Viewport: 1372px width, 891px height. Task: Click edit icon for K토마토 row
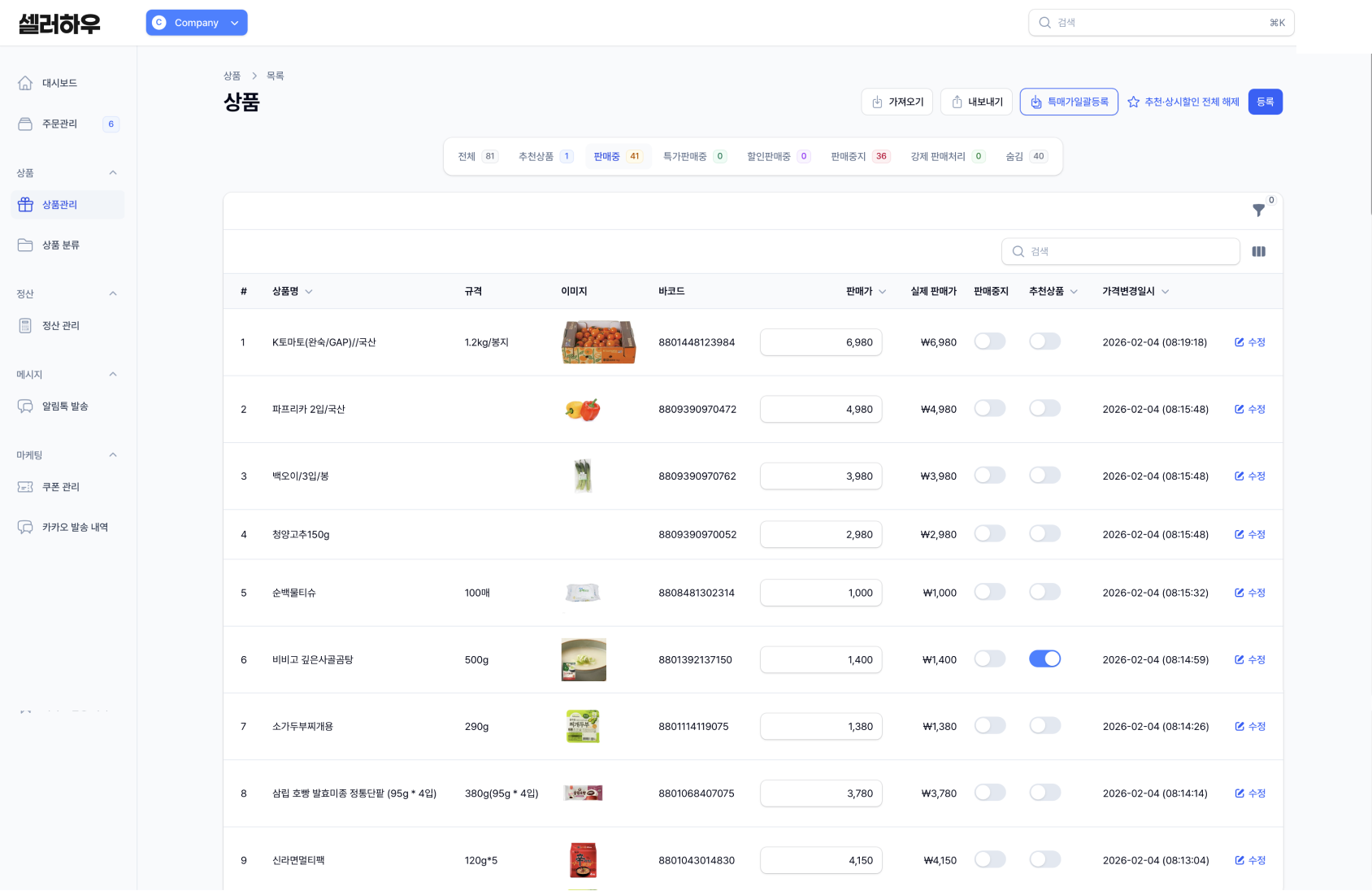[1240, 342]
